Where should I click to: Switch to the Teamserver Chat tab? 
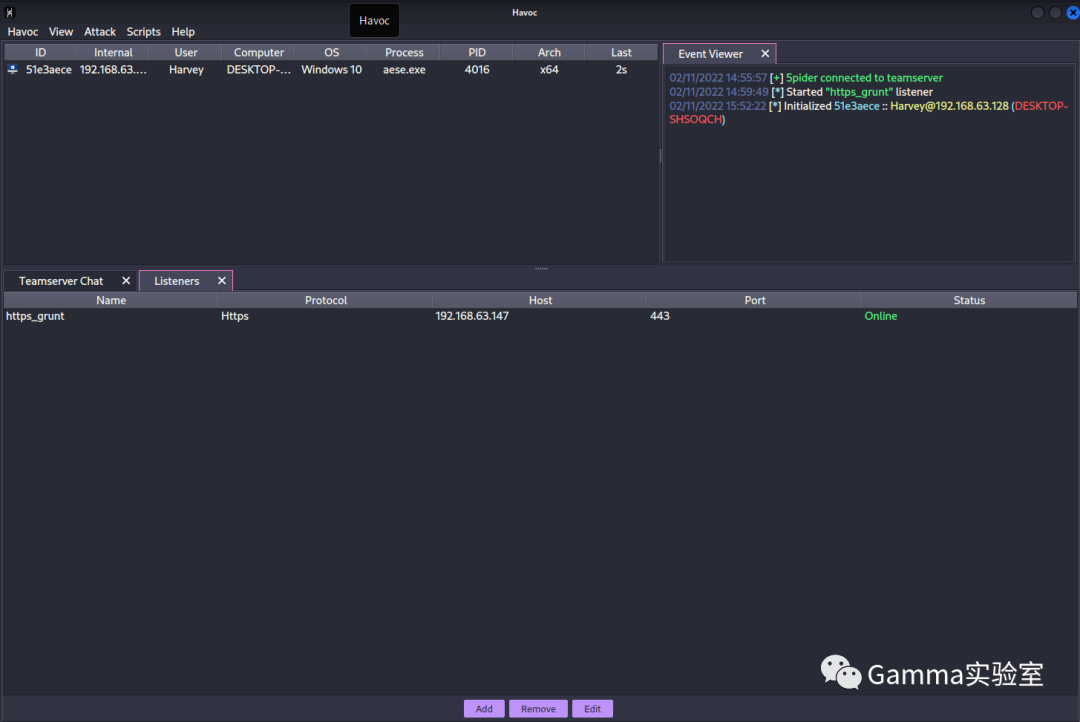pyautogui.click(x=61, y=281)
